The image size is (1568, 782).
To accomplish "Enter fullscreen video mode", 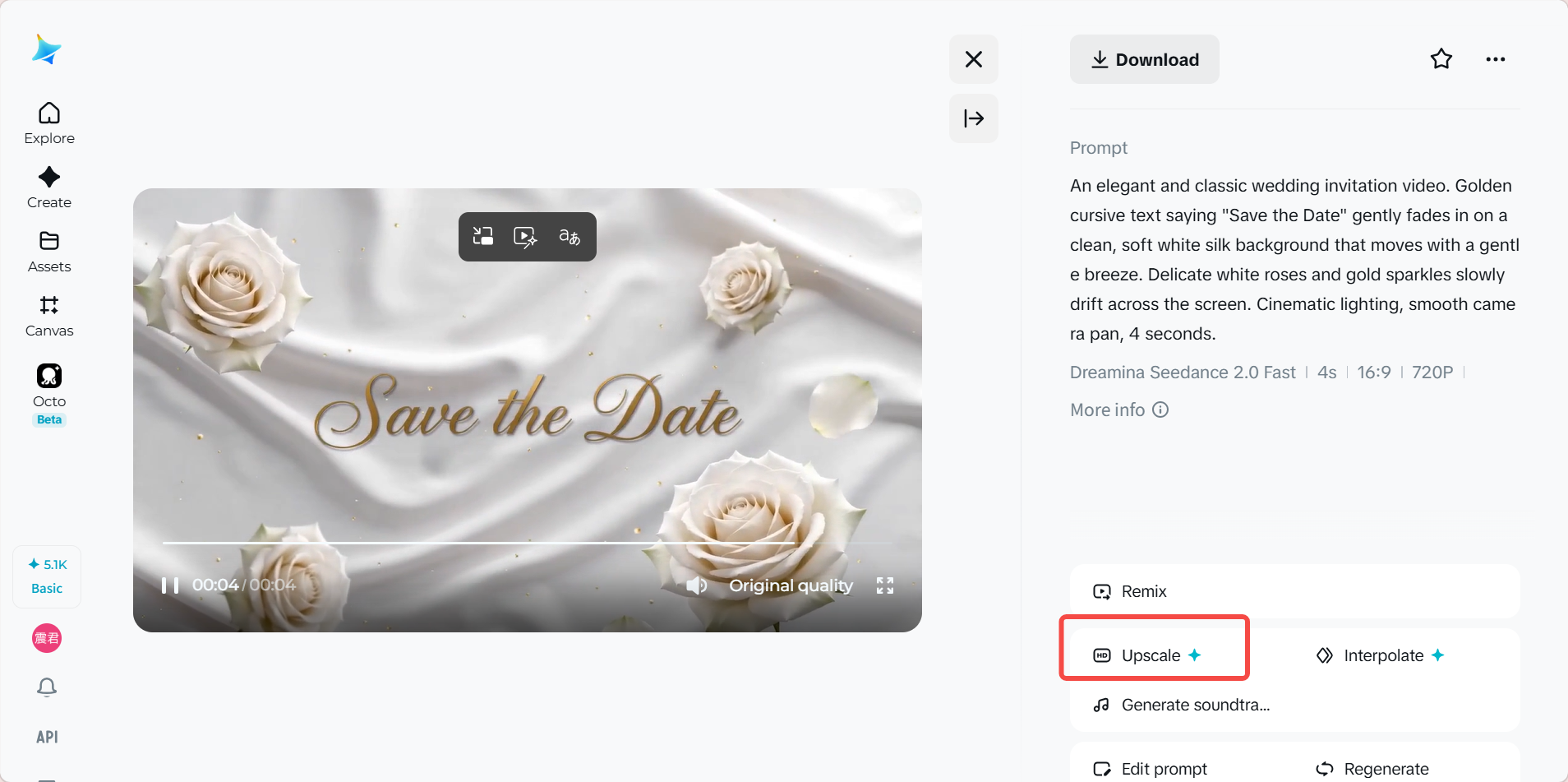I will pos(885,585).
